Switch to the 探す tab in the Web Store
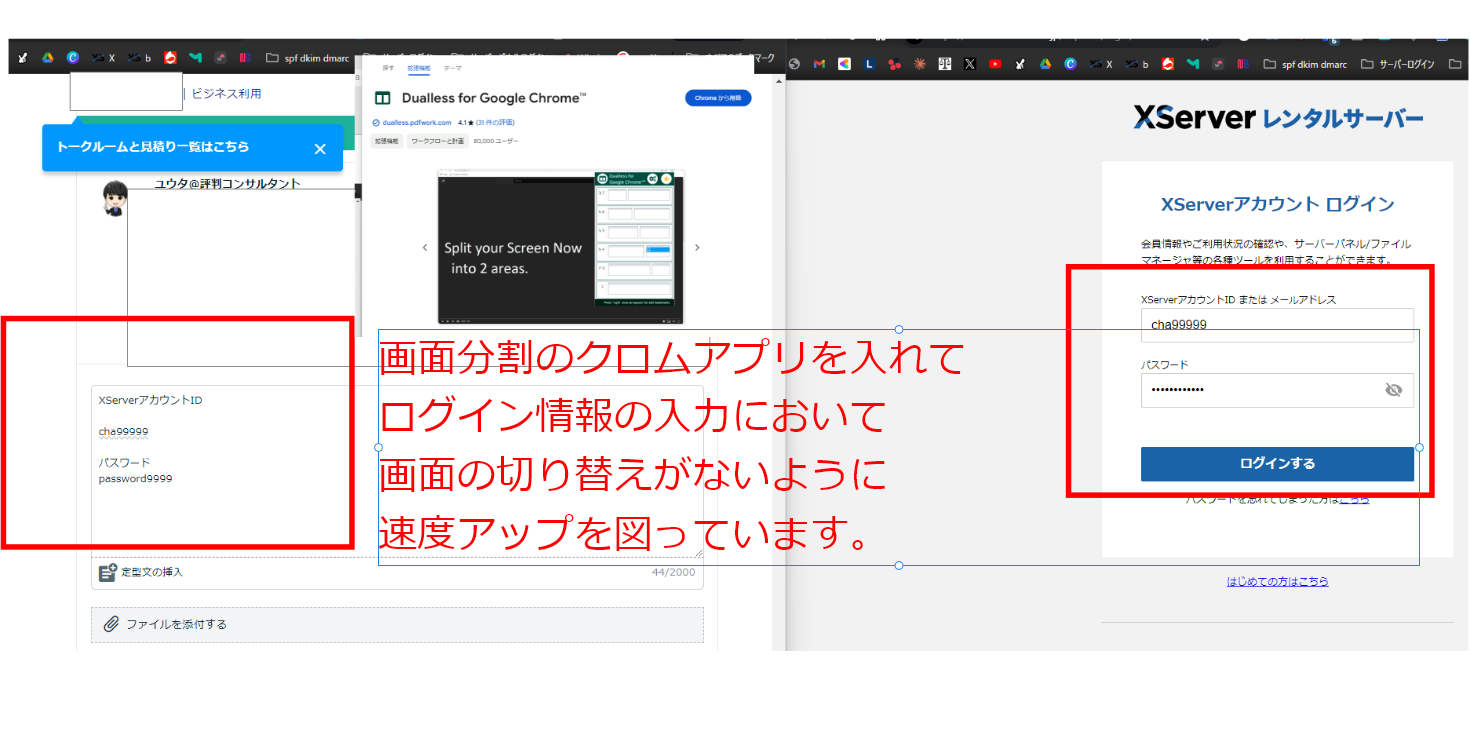 pos(387,67)
